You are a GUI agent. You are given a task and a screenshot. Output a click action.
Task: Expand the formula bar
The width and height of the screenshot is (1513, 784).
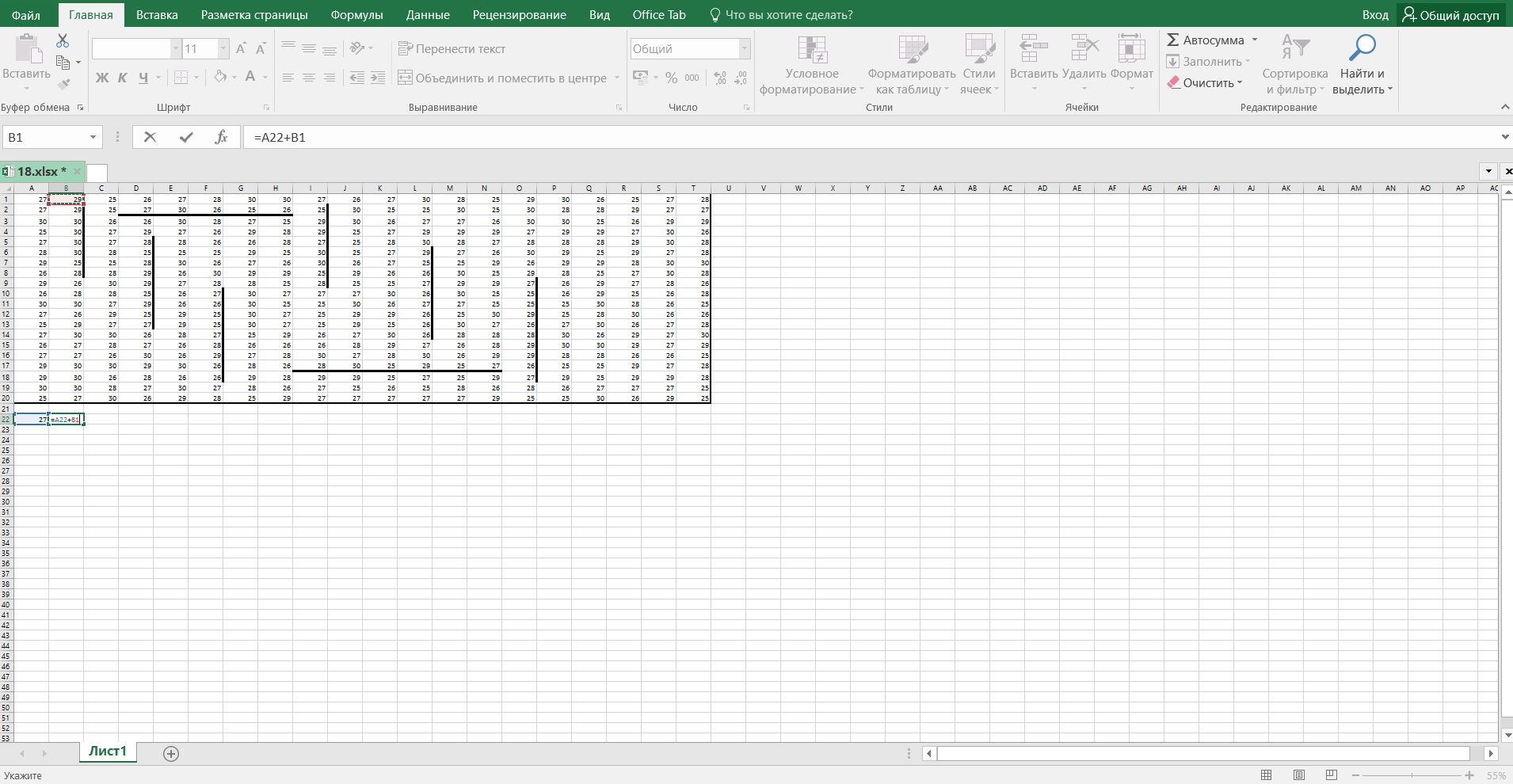(x=1505, y=137)
